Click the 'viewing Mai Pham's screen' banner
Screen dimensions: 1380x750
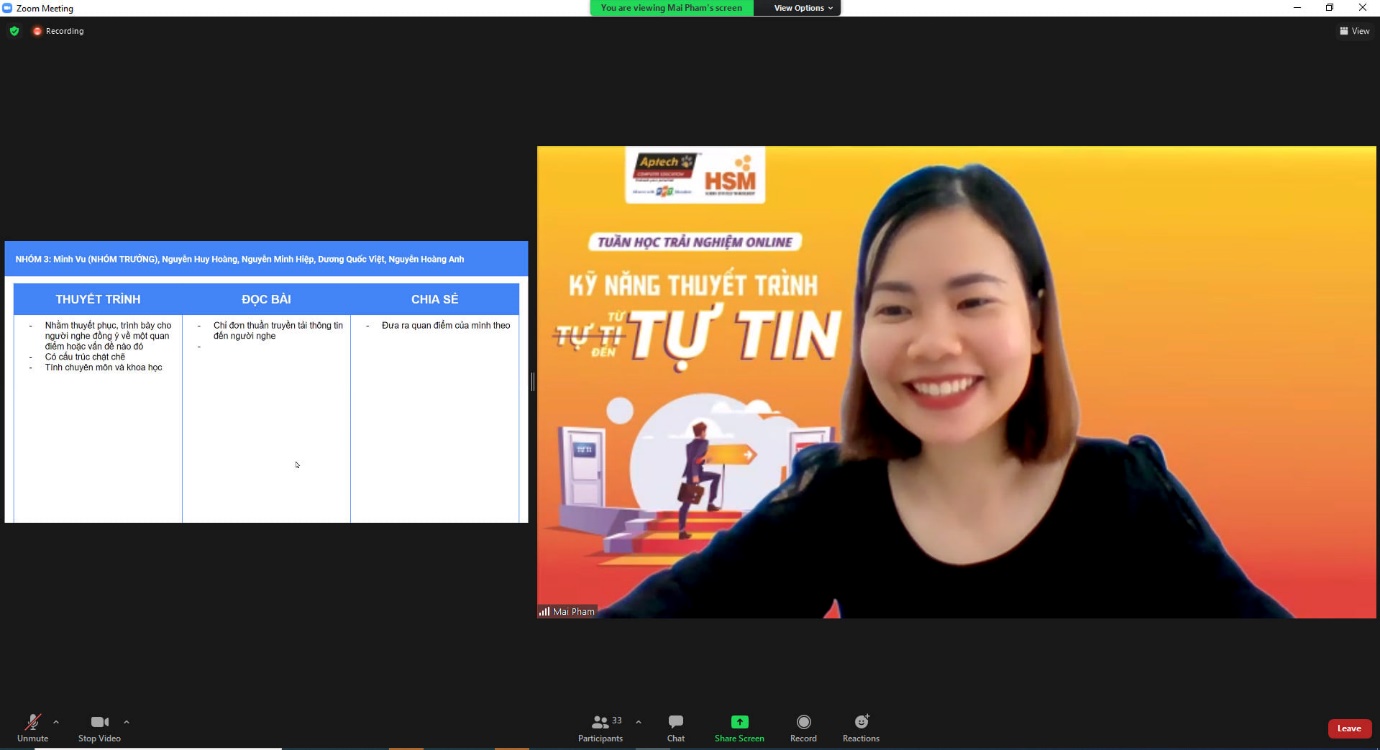671,8
